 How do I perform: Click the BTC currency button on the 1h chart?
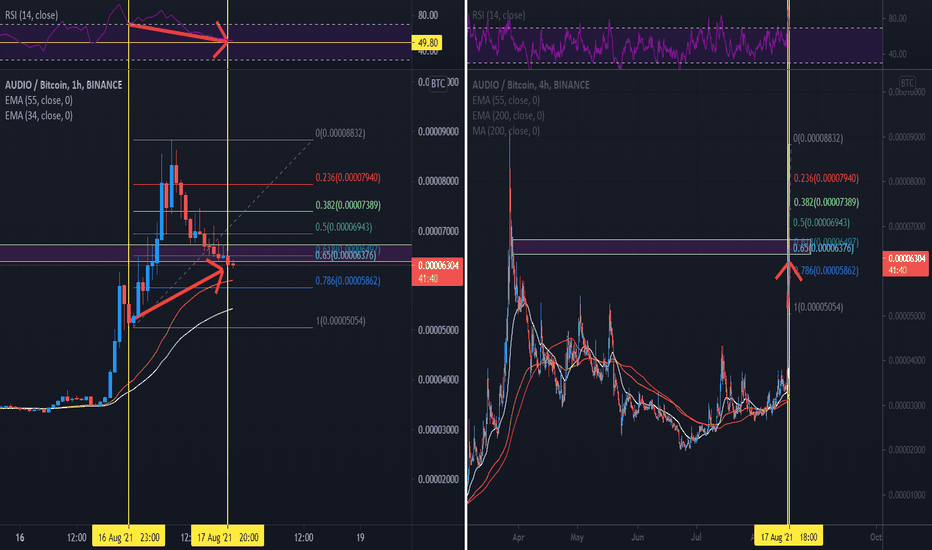438,83
